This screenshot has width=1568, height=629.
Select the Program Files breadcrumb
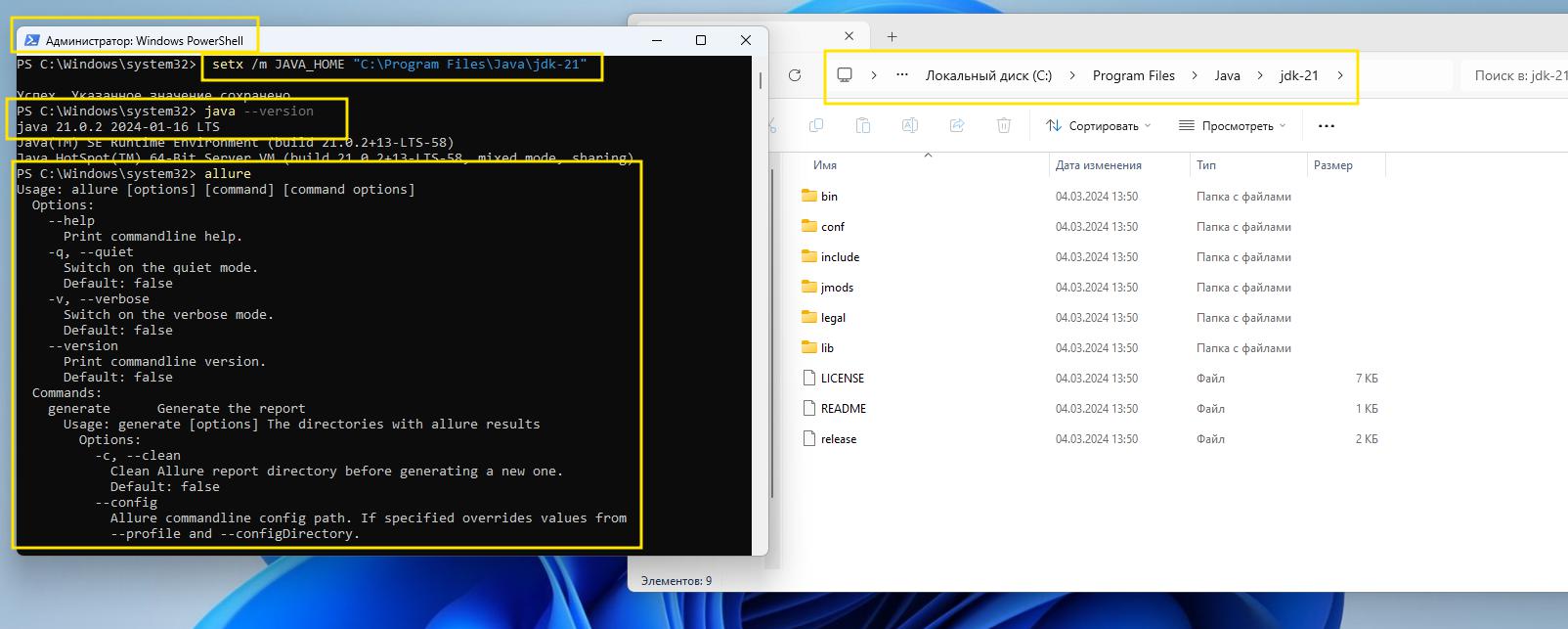pyautogui.click(x=1134, y=75)
